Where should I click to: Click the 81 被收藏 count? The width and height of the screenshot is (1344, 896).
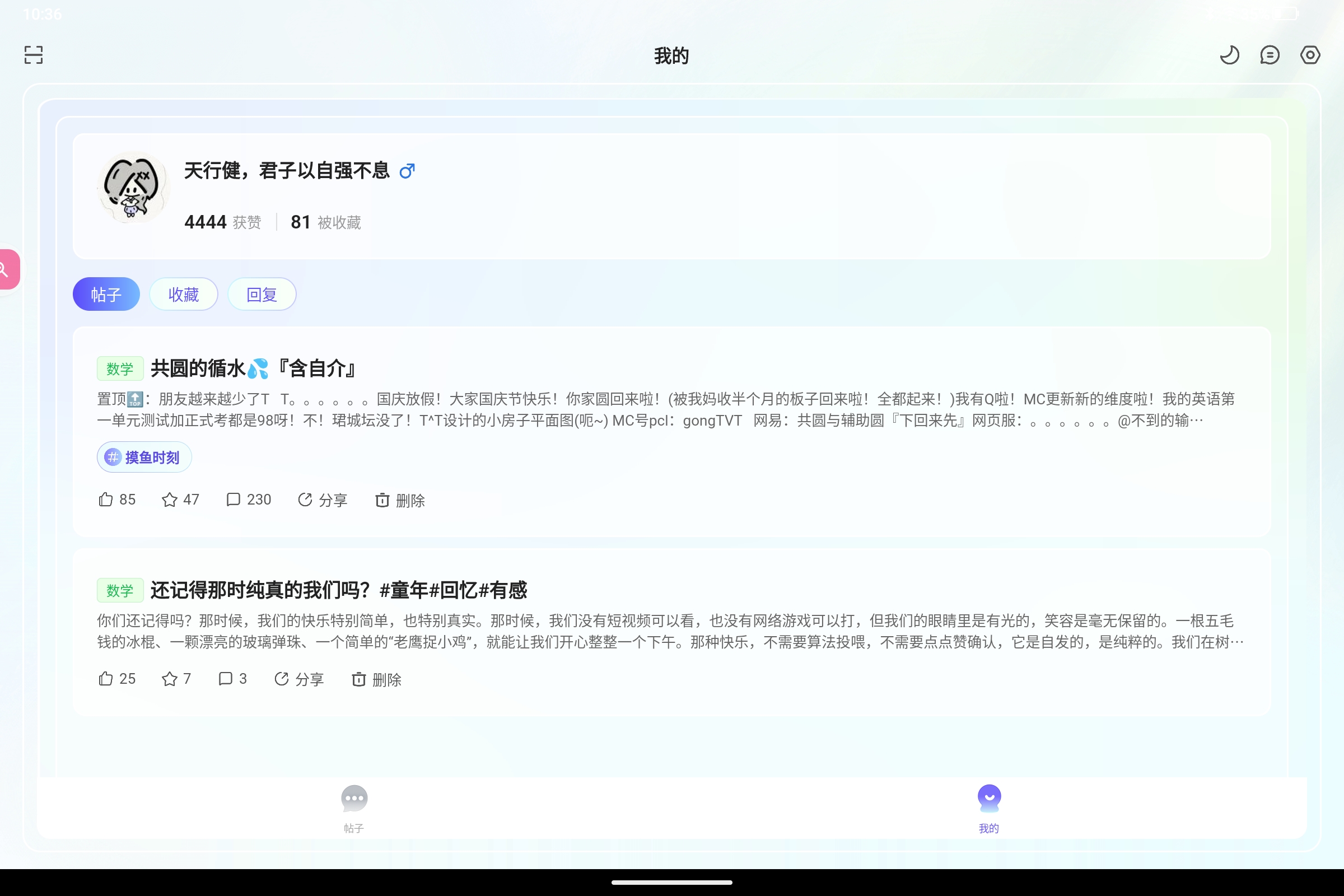[x=326, y=222]
